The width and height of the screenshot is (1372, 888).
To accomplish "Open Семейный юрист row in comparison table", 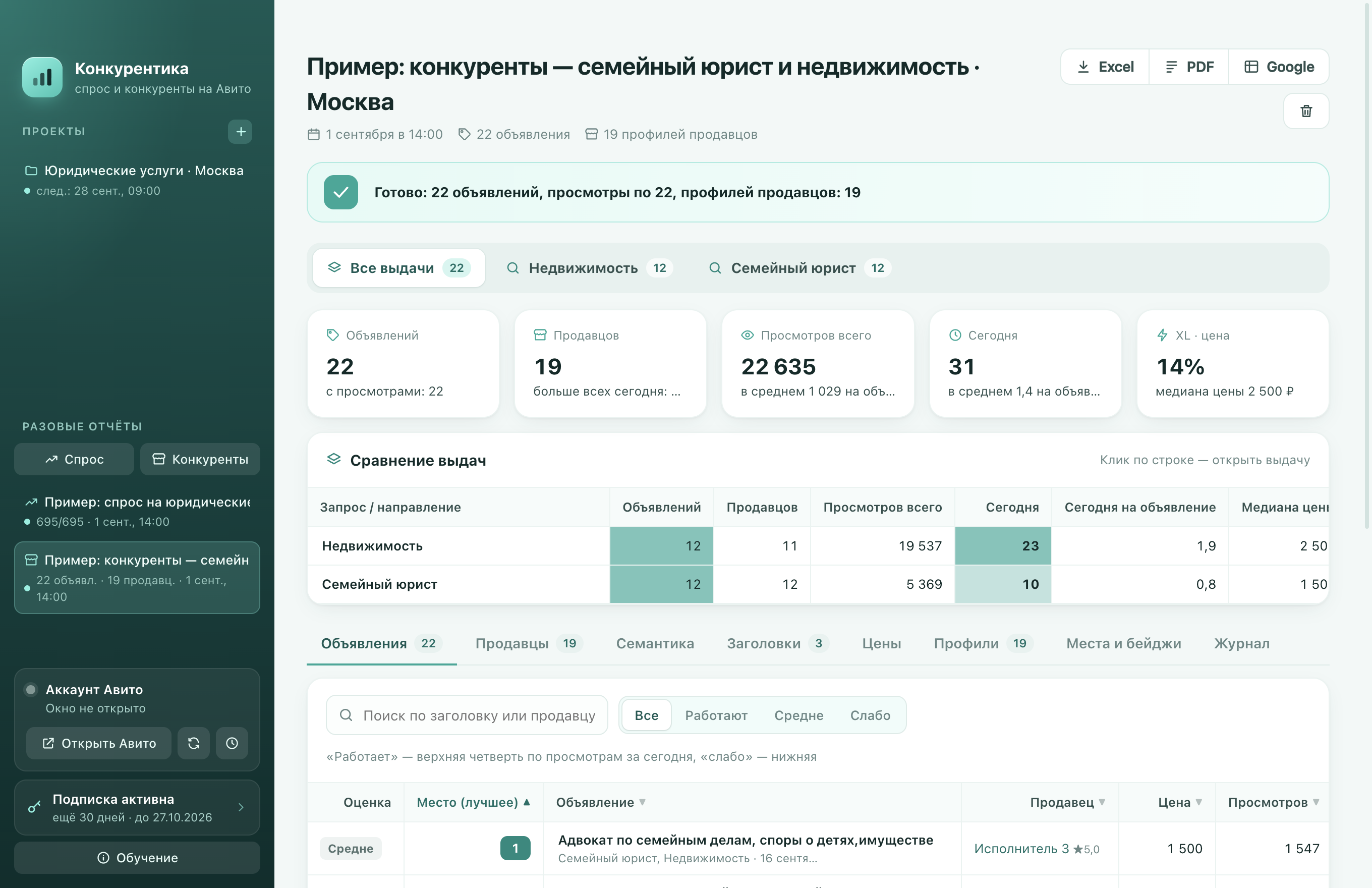I will pyautogui.click(x=818, y=584).
